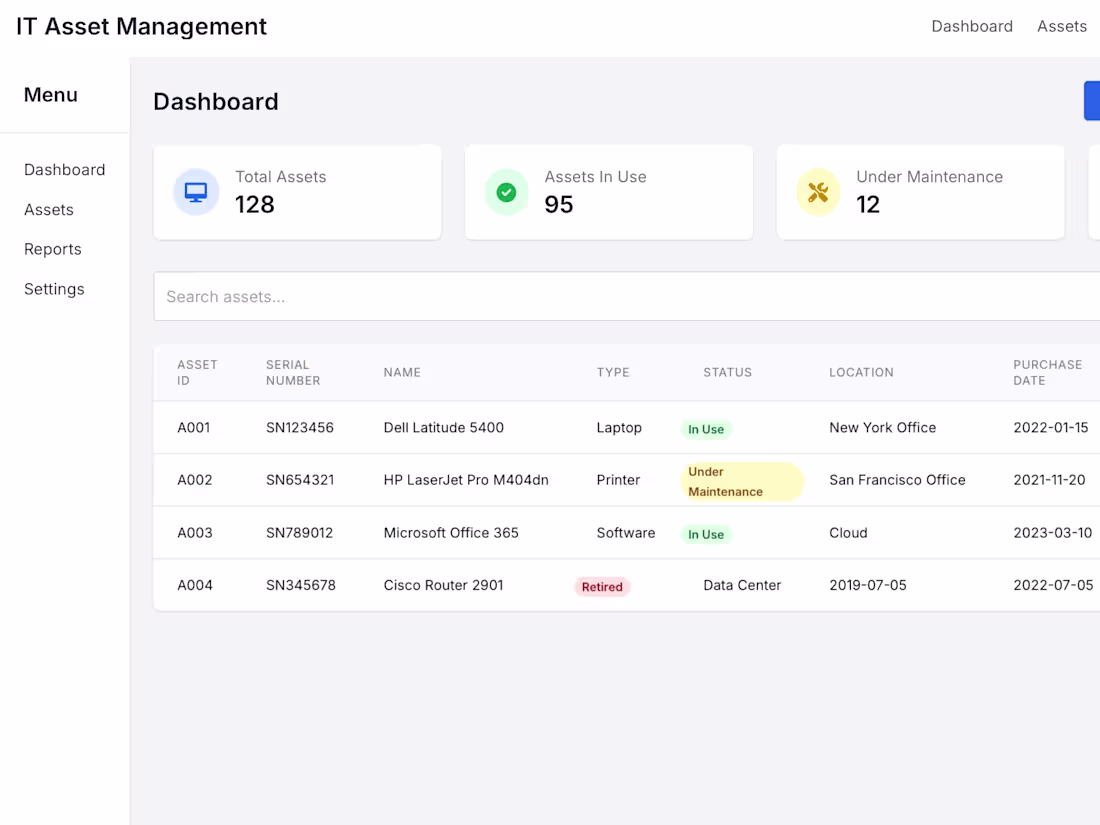Click the Laptop type cell

(x=619, y=428)
